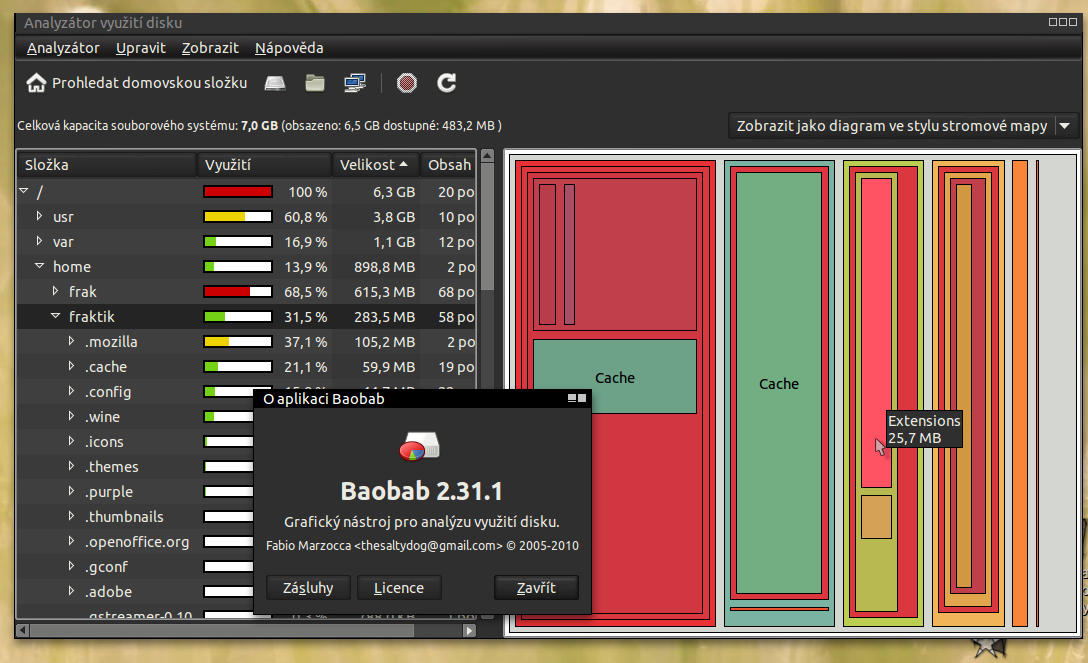Click scroll up arrow of tree scrollbar

pyautogui.click(x=487, y=156)
